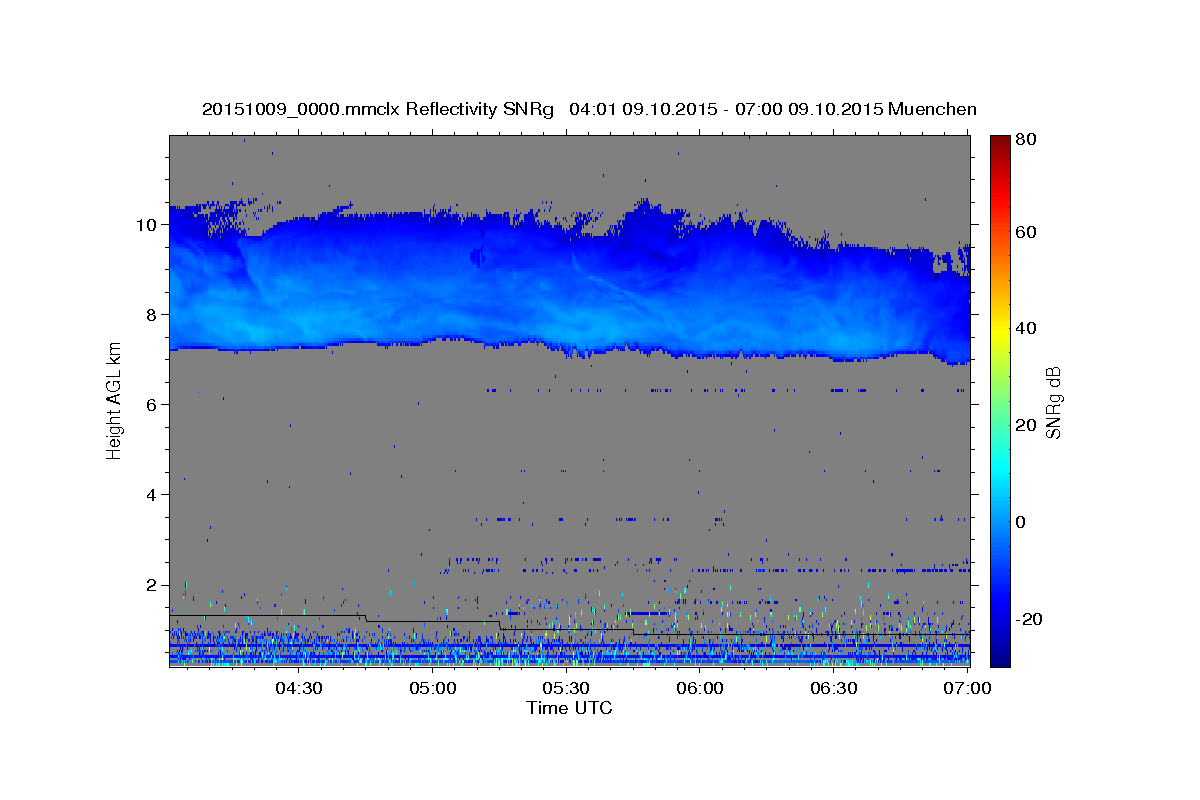This screenshot has height=800, width=1200.
Task: Click the 06:00 time tick label
Action: [x=700, y=689]
